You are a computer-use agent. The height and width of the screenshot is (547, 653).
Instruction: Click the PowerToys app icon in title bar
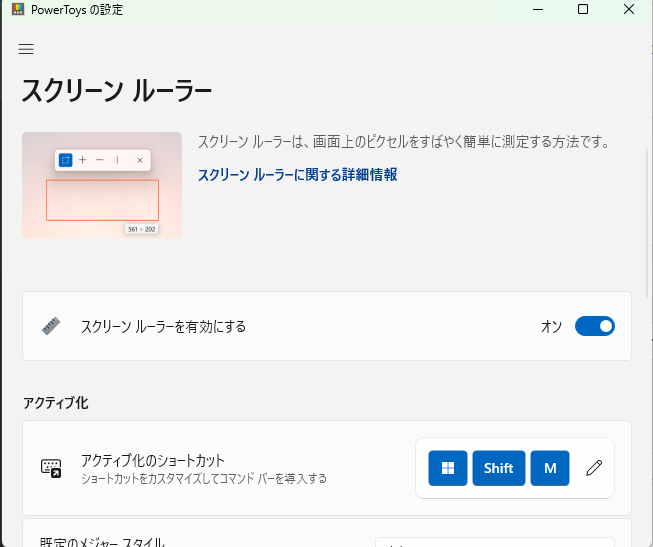(18, 9)
